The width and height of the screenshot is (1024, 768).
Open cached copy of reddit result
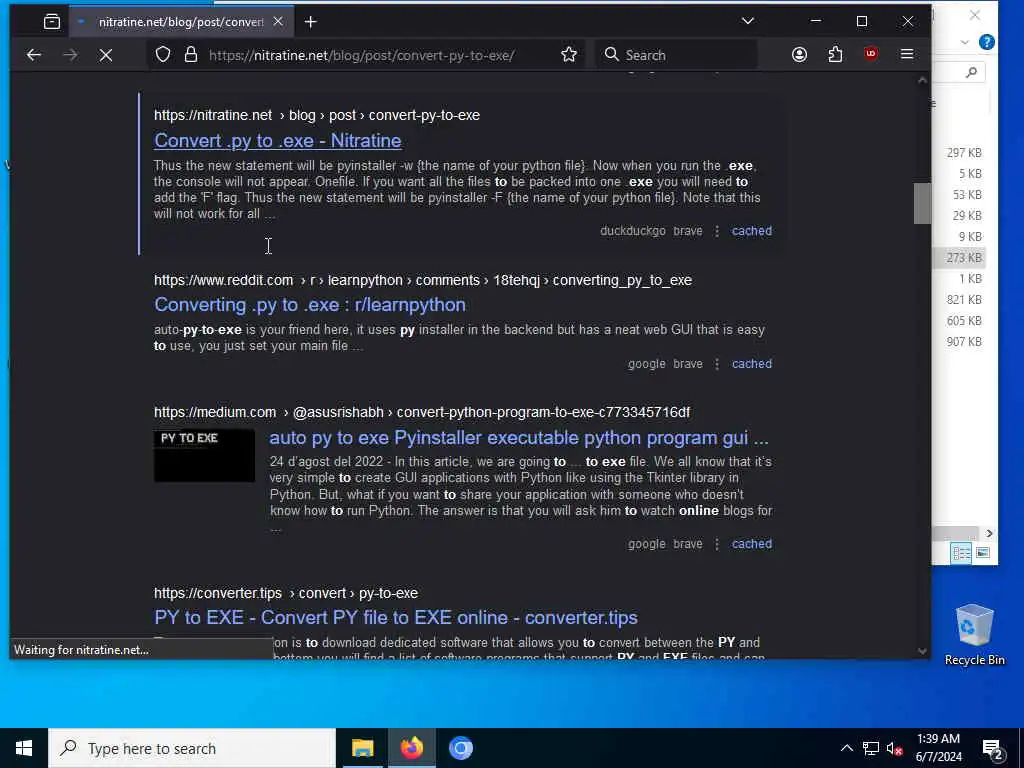(x=752, y=364)
